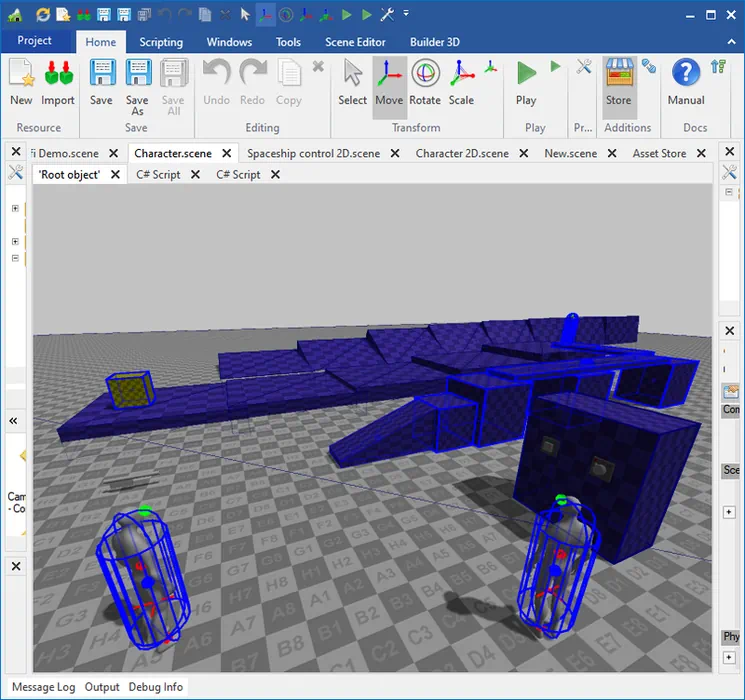Close the Character.scene tab
This screenshot has height=700, width=745.
coord(227,153)
